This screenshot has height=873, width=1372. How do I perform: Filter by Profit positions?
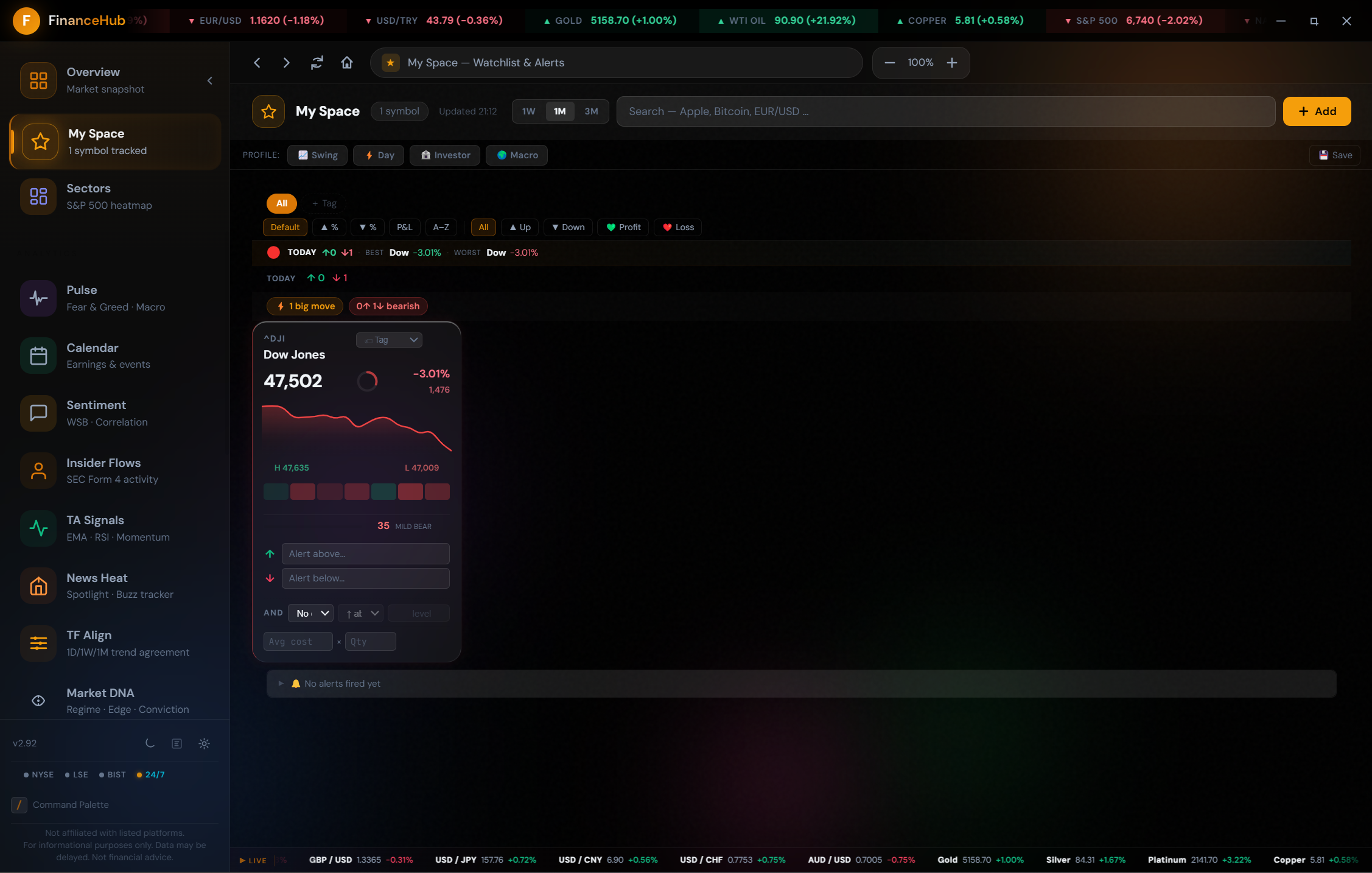(x=624, y=227)
